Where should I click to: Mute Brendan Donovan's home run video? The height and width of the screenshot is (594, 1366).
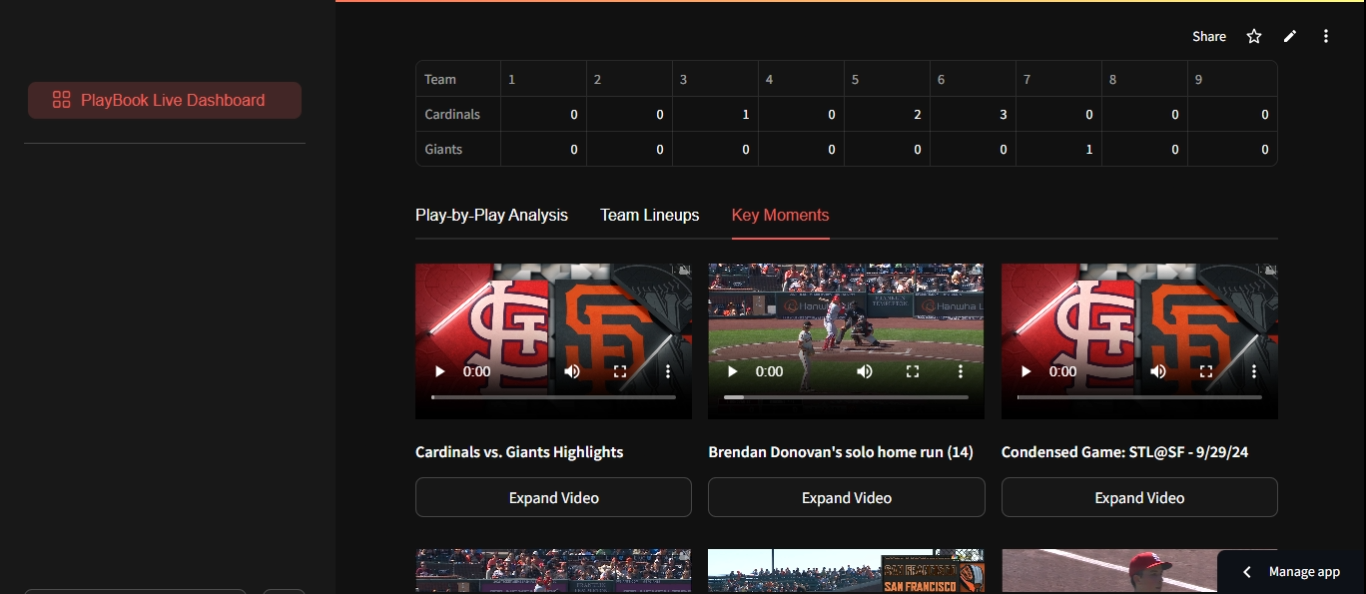point(865,371)
